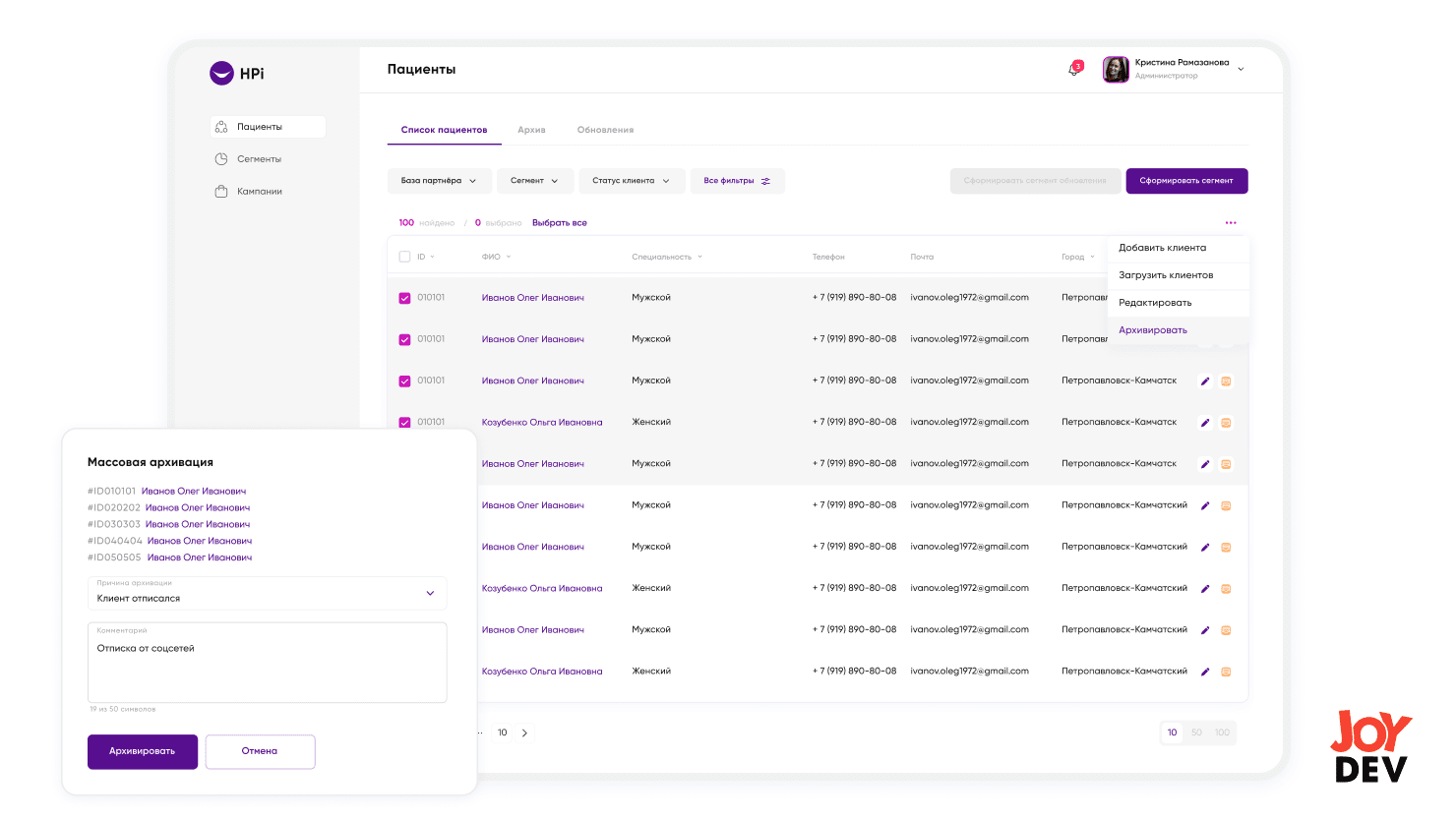The height and width of the screenshot is (820, 1456).
Task: Open patient name next to #ID050505
Action: (x=200, y=558)
